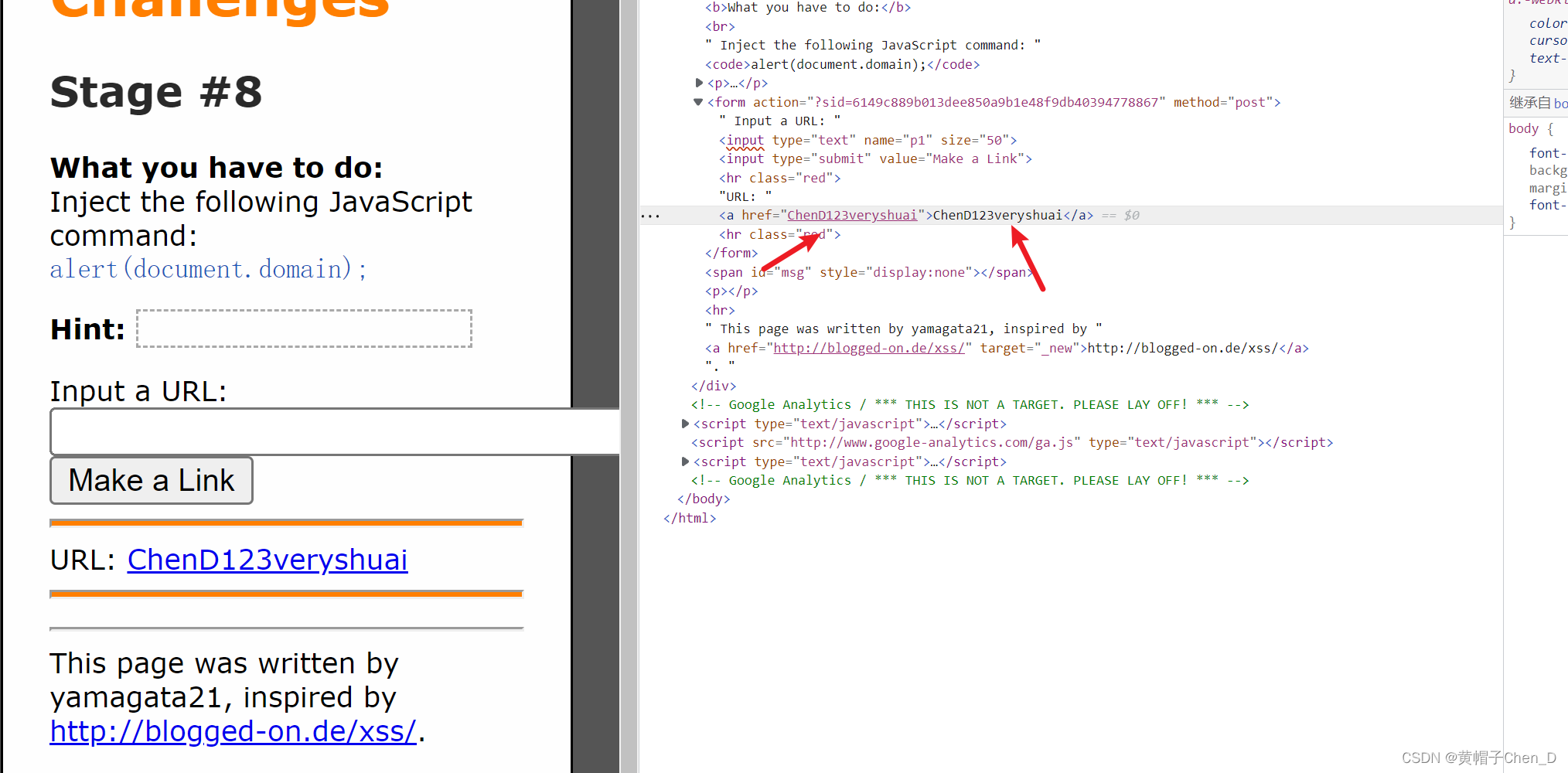Click the <b>What you have to do:</b> line

coord(808,7)
